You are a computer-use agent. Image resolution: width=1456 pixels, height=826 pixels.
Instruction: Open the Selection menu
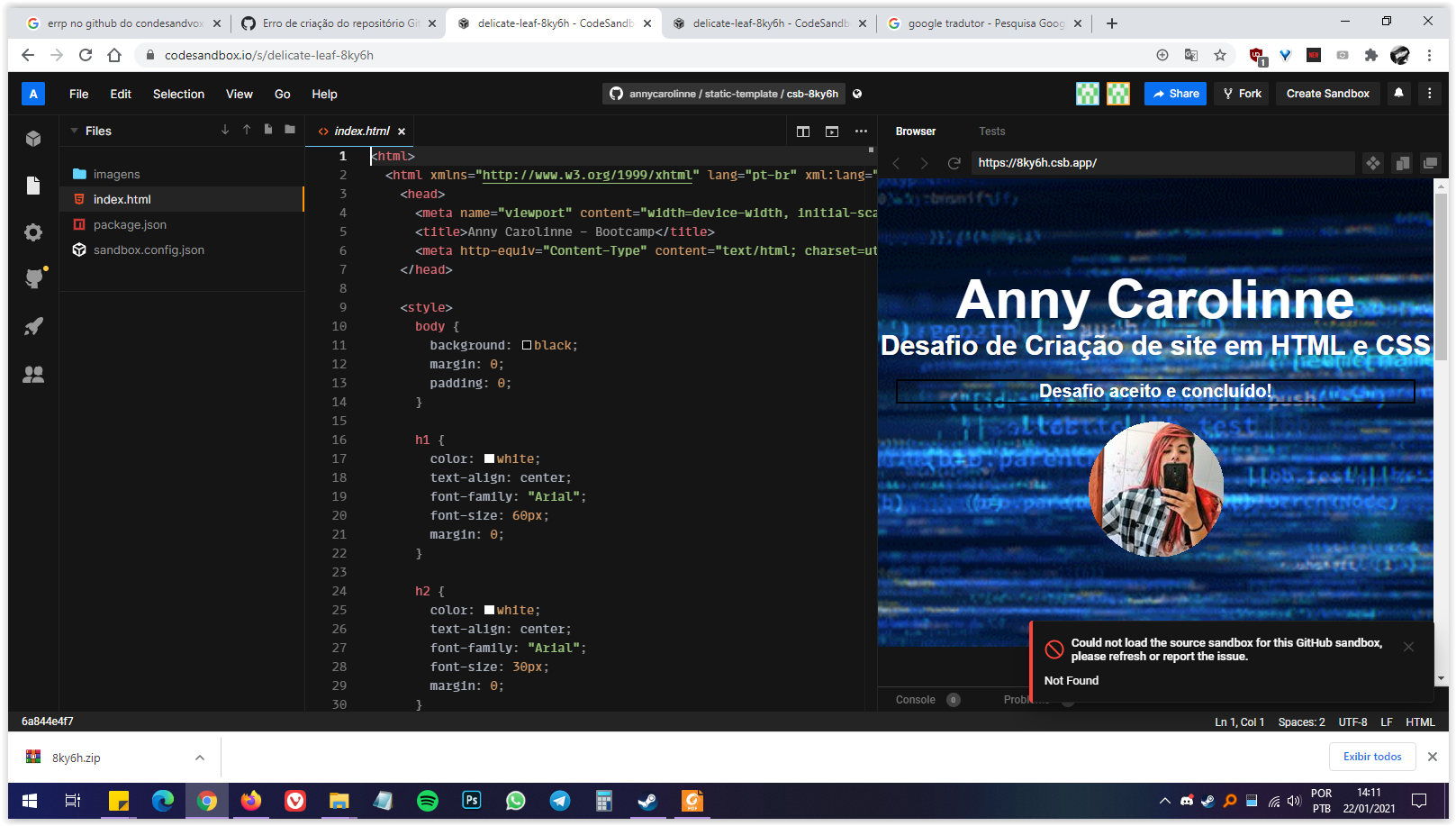178,94
